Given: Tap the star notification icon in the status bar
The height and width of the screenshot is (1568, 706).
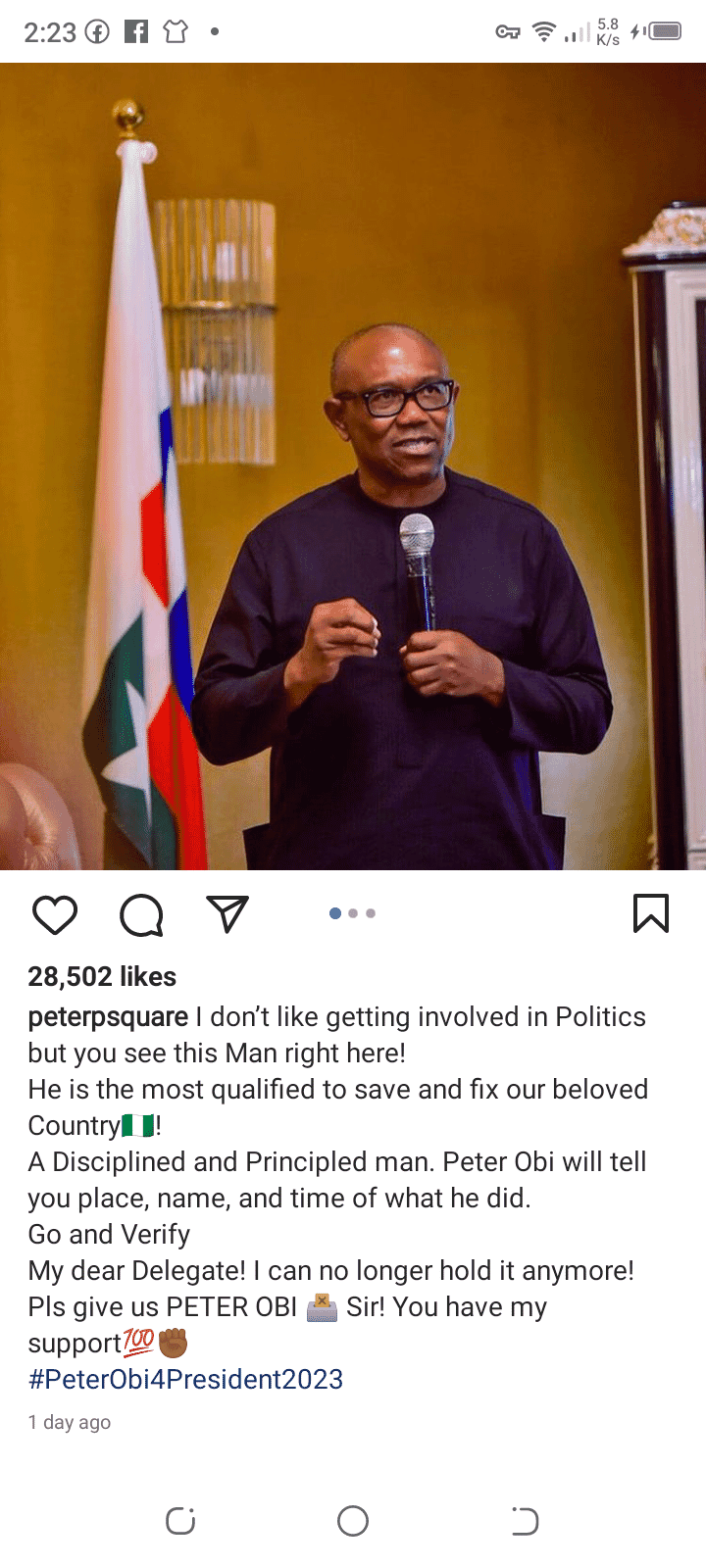Looking at the screenshot, I should pyautogui.click(x=175, y=29).
